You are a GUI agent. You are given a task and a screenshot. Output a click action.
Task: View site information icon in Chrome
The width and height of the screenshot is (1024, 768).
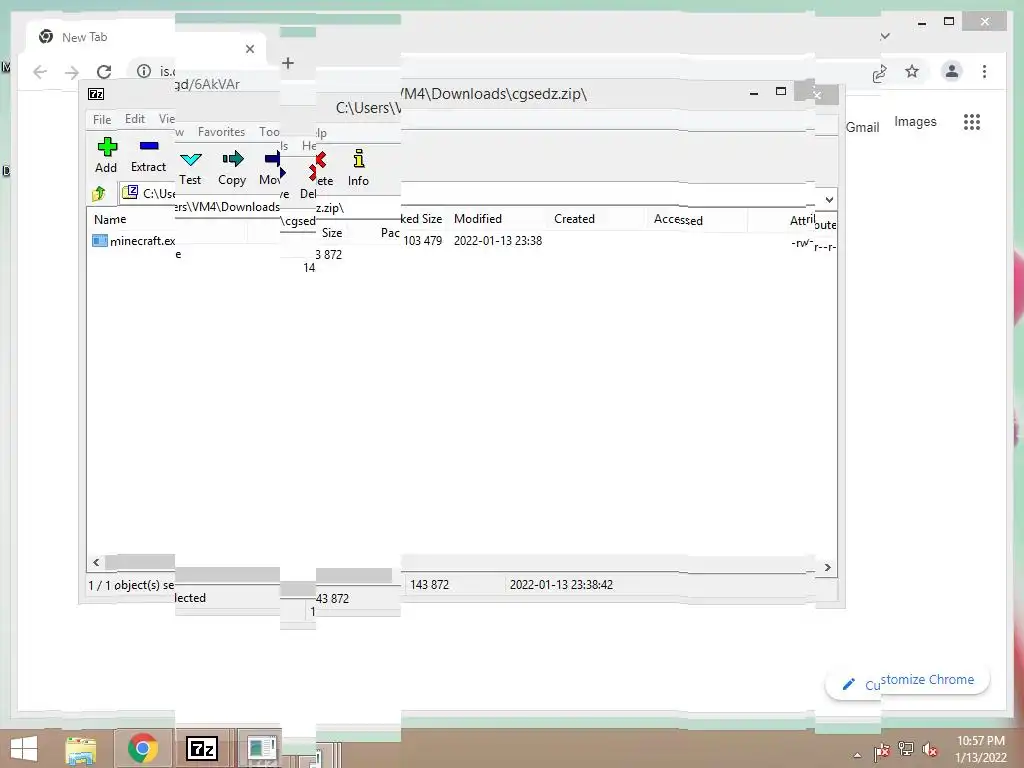click(x=144, y=71)
